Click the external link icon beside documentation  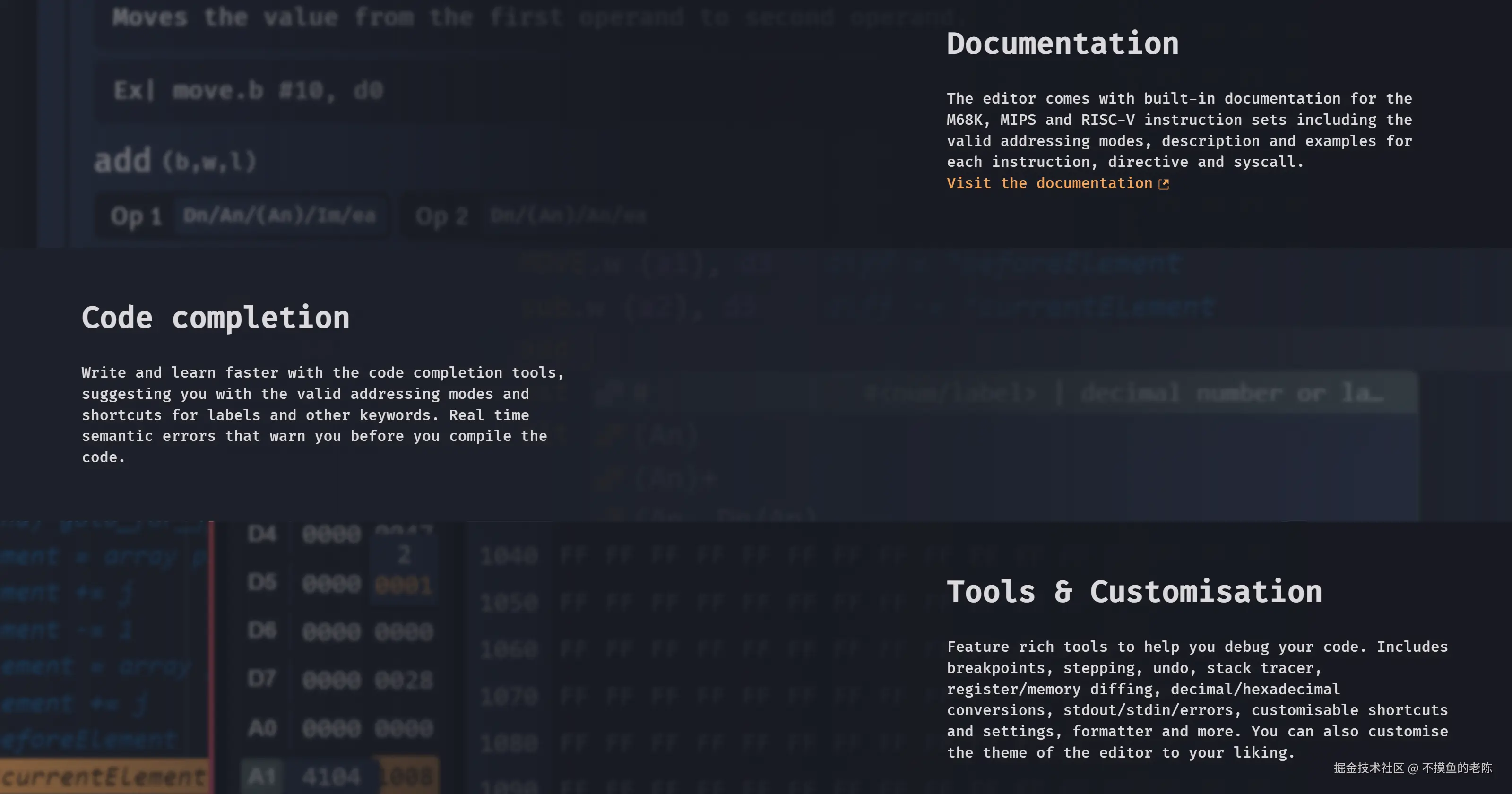coord(1163,184)
